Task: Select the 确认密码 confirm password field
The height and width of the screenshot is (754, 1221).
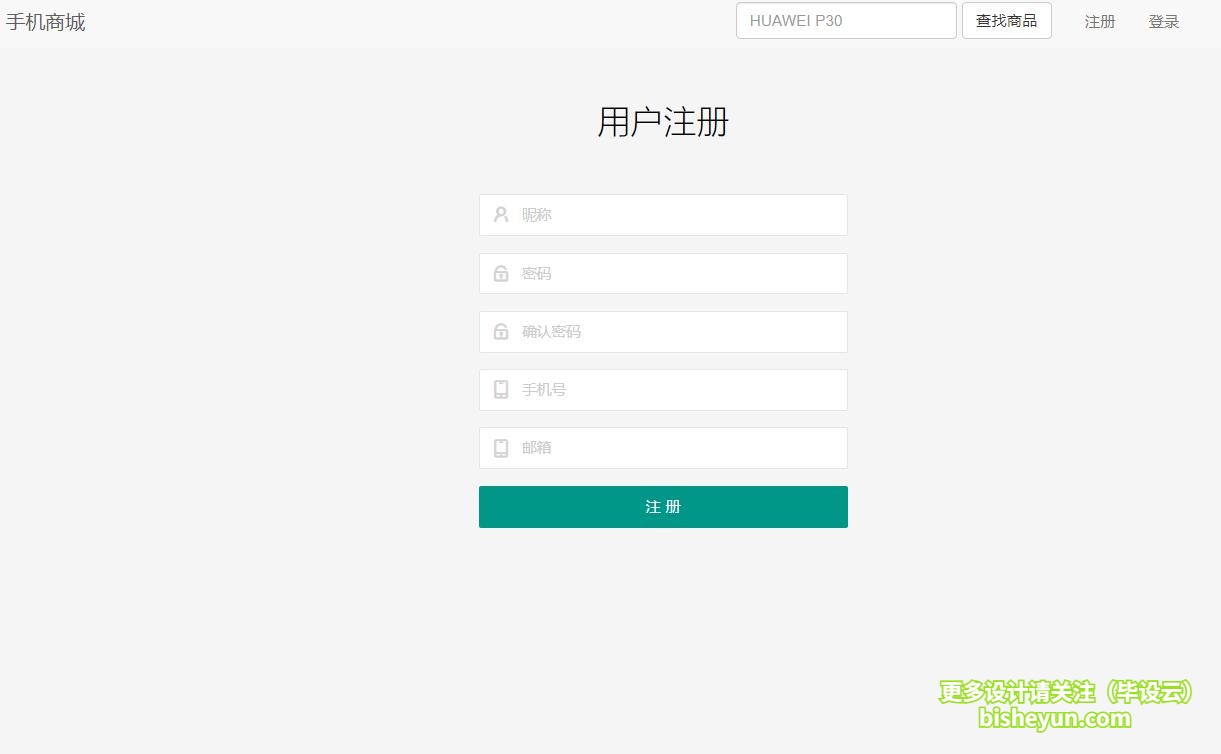Action: point(680,331)
